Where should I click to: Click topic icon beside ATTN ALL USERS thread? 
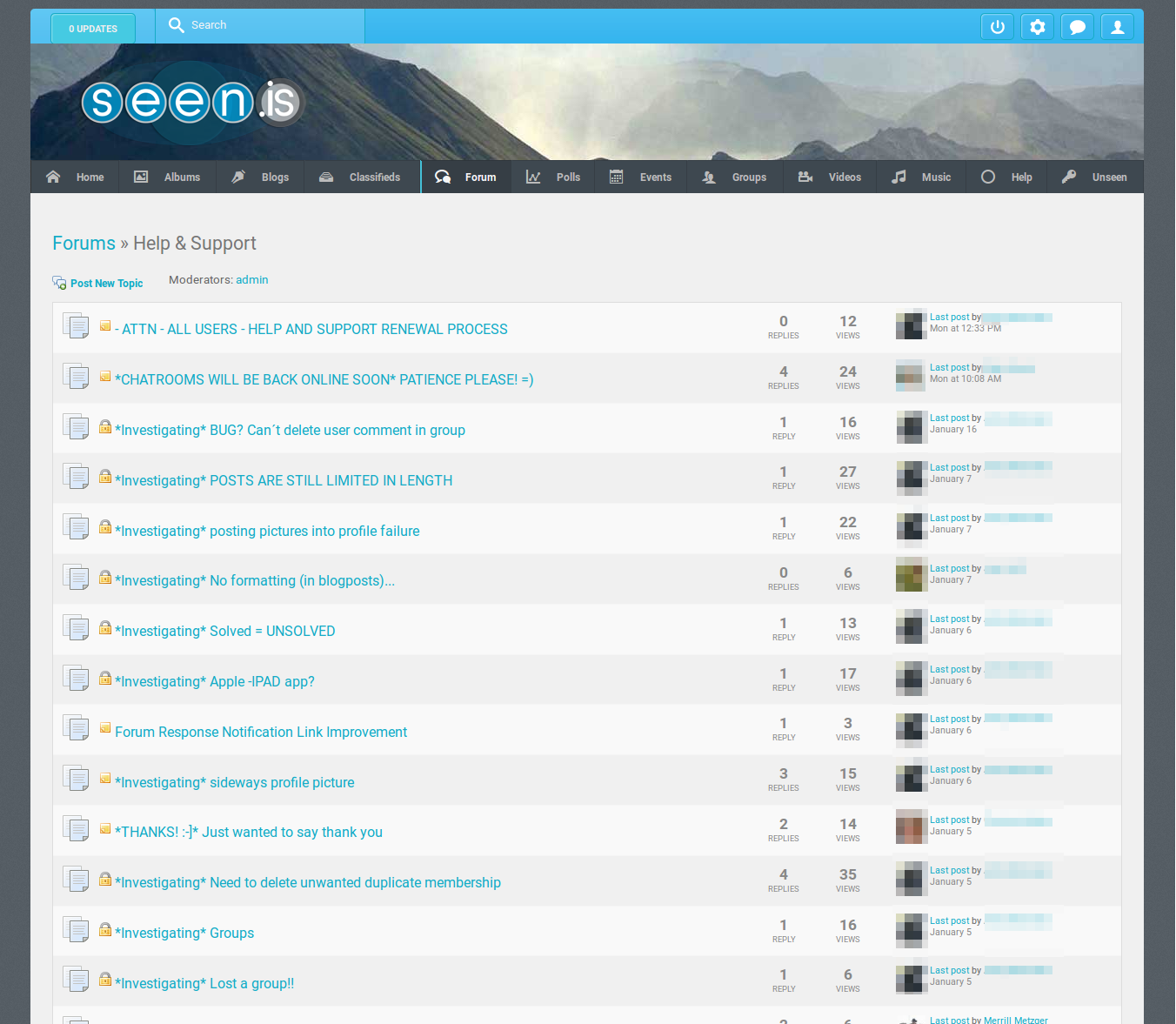point(105,325)
